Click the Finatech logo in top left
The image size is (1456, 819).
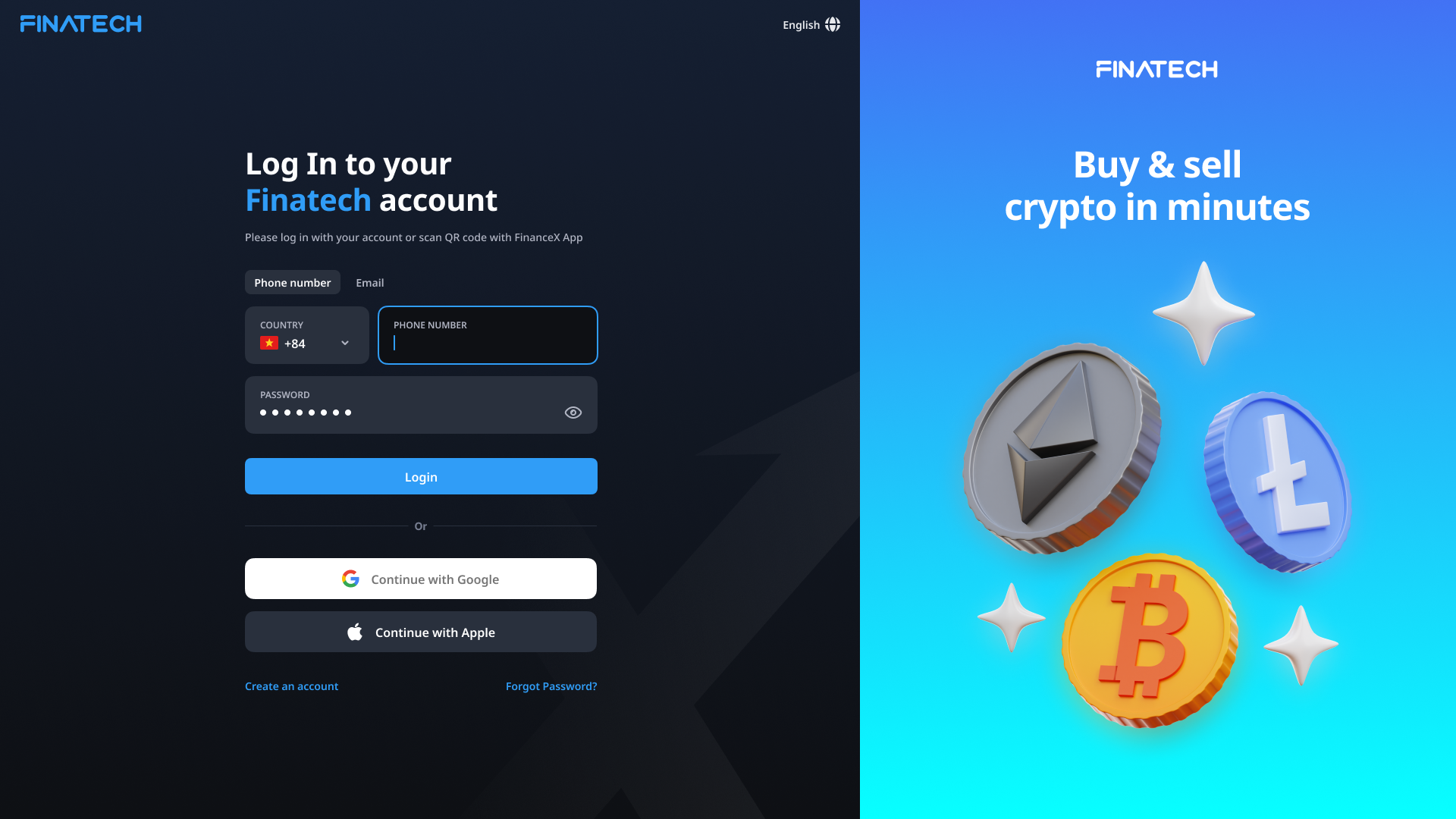pos(81,23)
